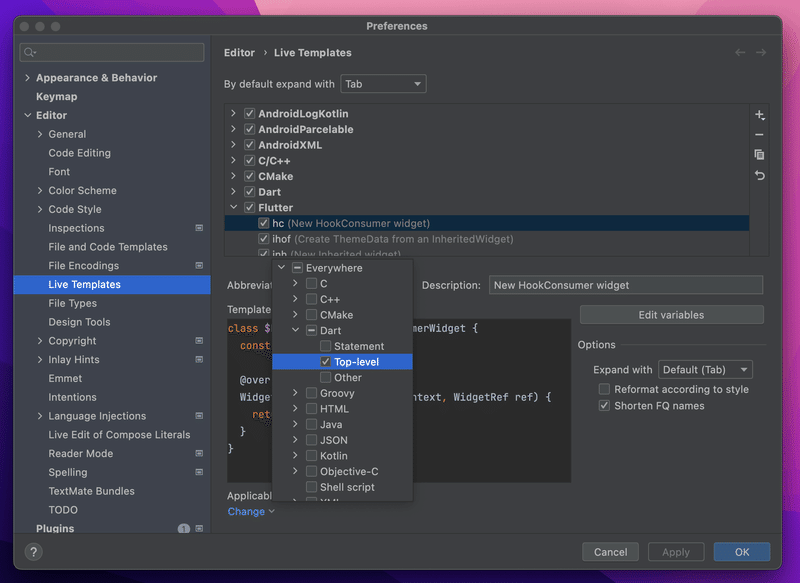Expand the C/C++ template group
This screenshot has height=583, width=800.
pos(233,160)
